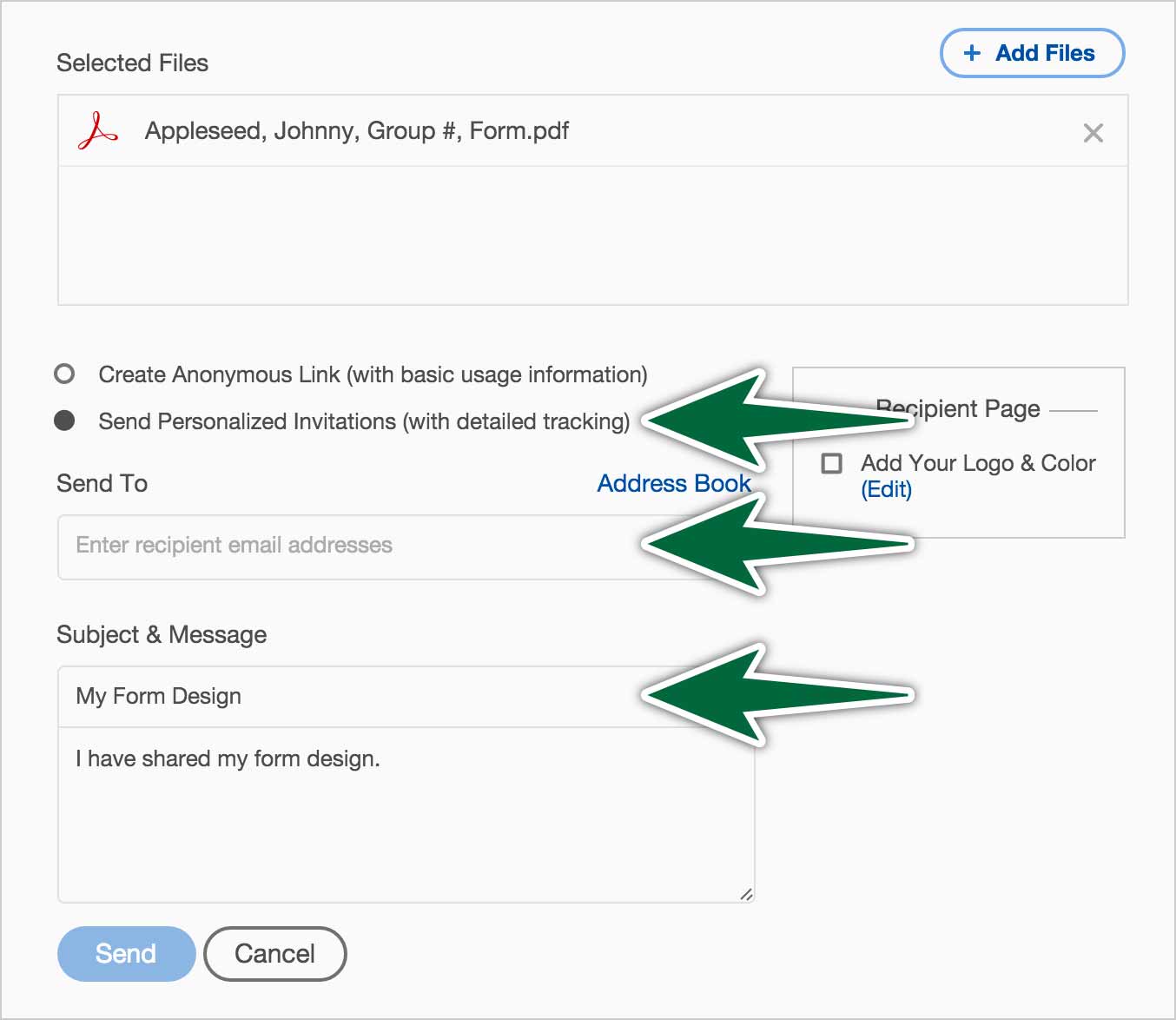Viewport: 1176px width, 1020px height.
Task: Click the Send button
Action: coord(126,954)
